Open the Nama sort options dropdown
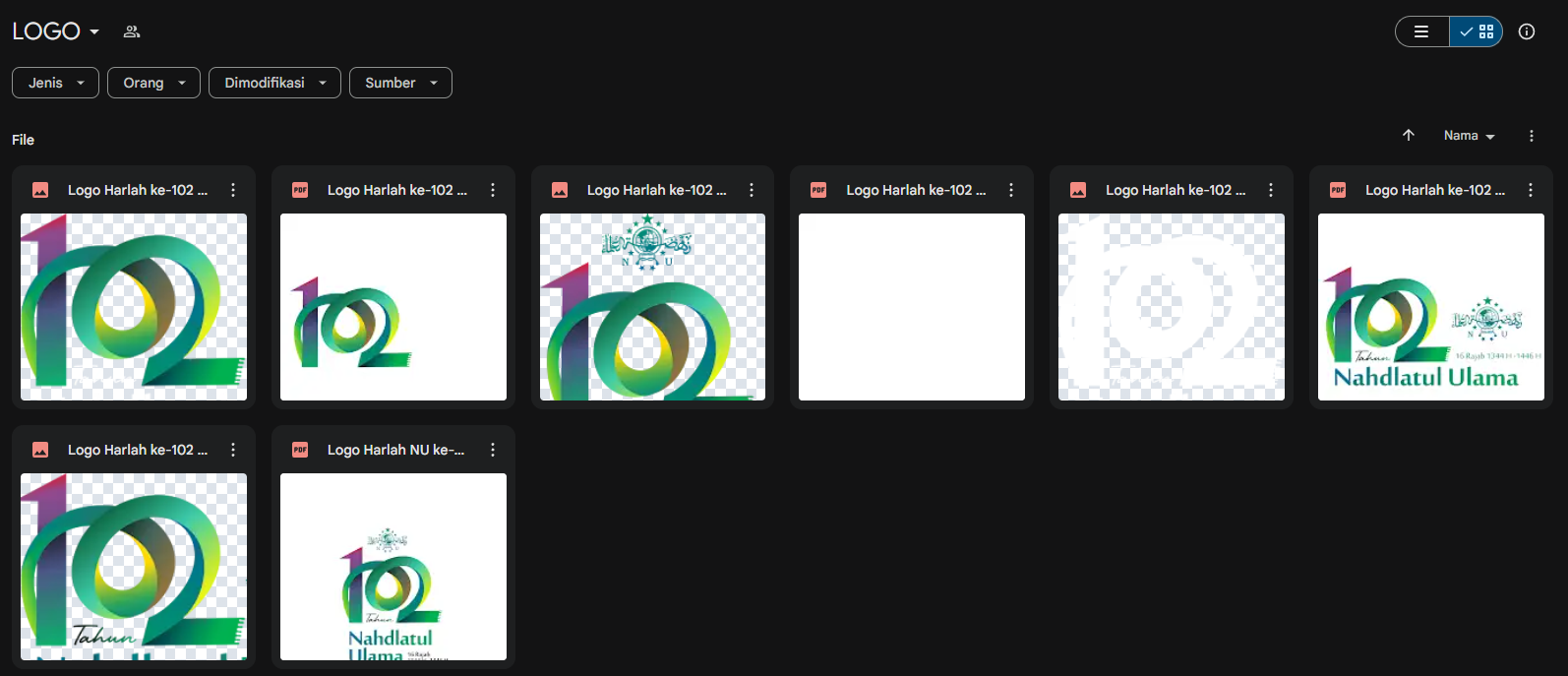Image resolution: width=1568 pixels, height=676 pixels. tap(1470, 136)
